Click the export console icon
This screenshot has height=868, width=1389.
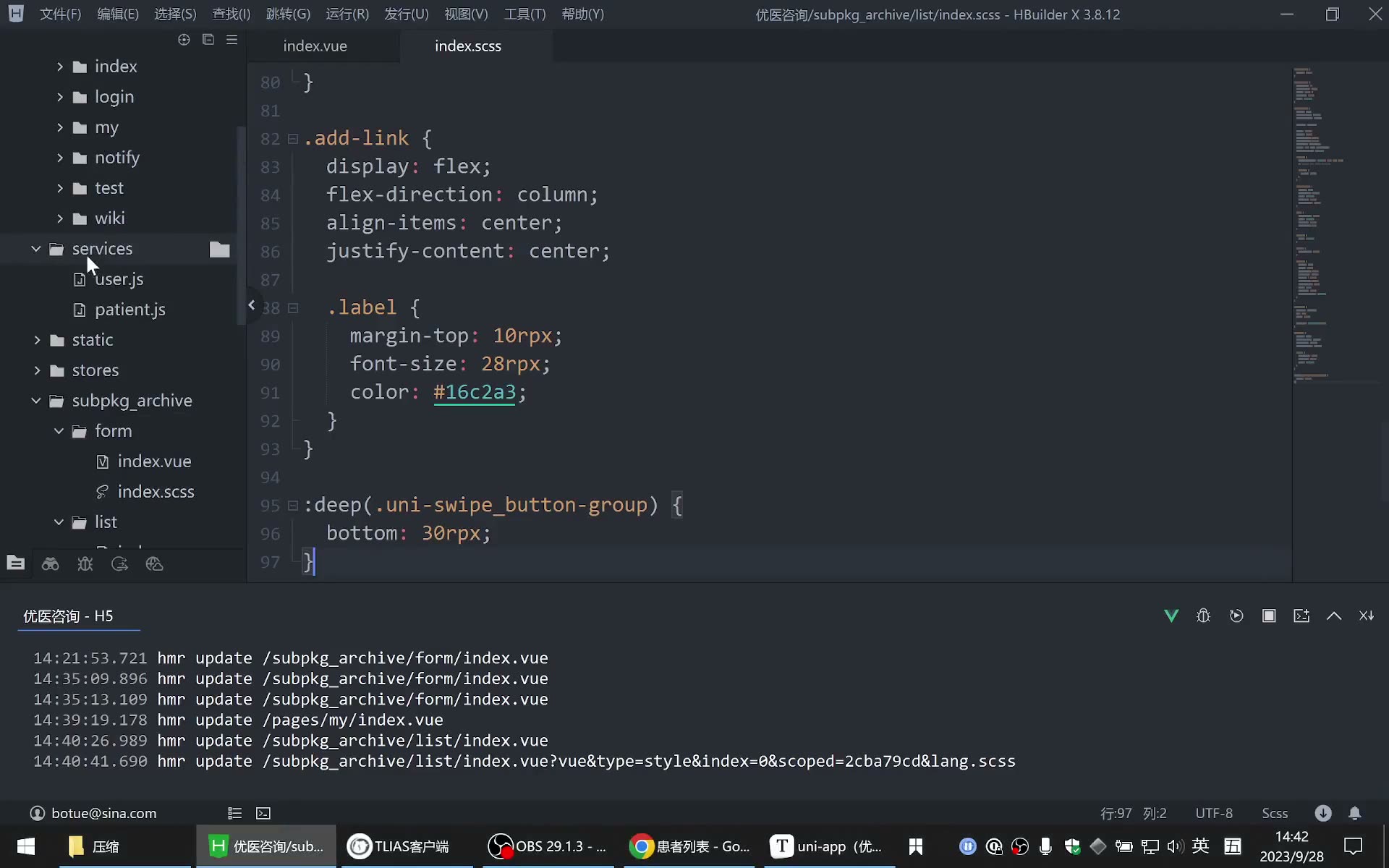tap(1301, 616)
